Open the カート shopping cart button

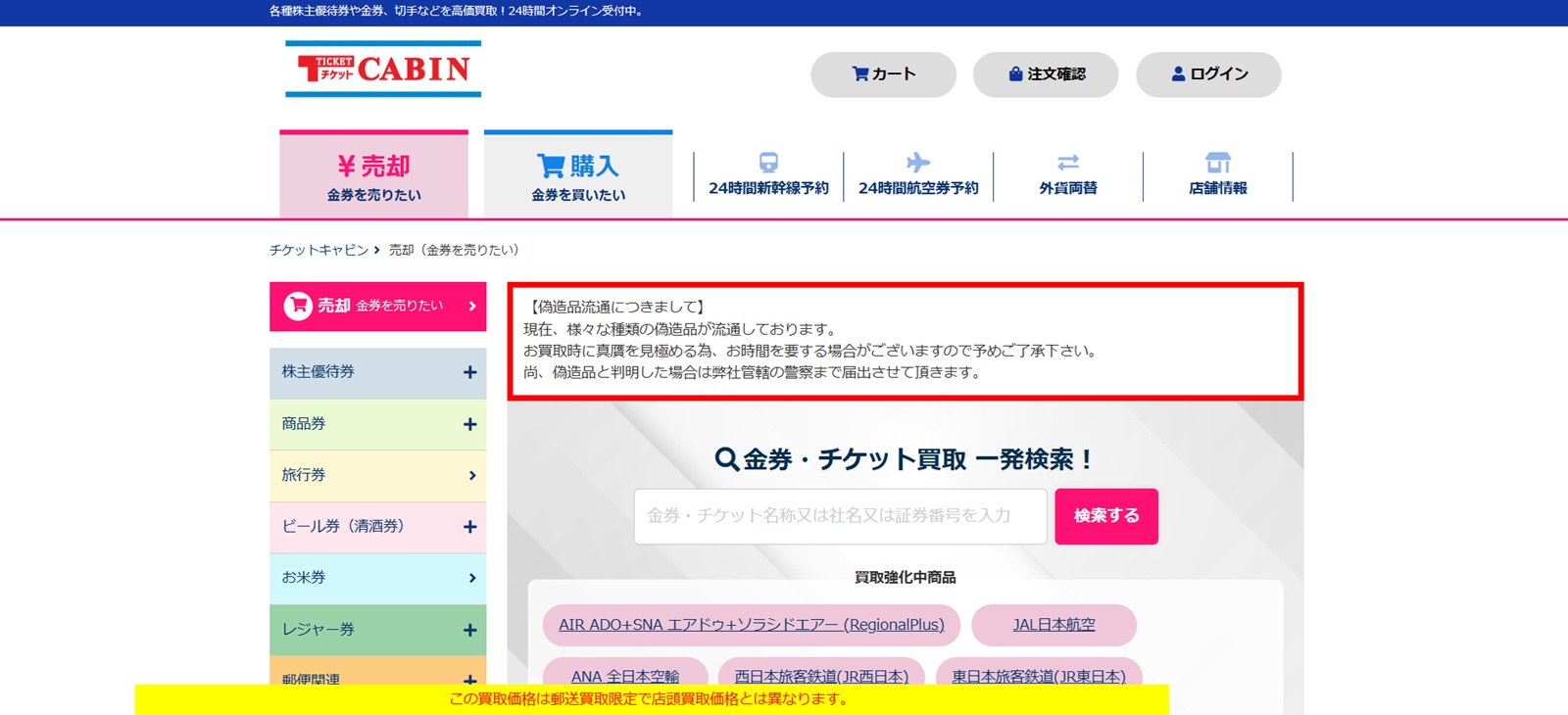coord(883,74)
